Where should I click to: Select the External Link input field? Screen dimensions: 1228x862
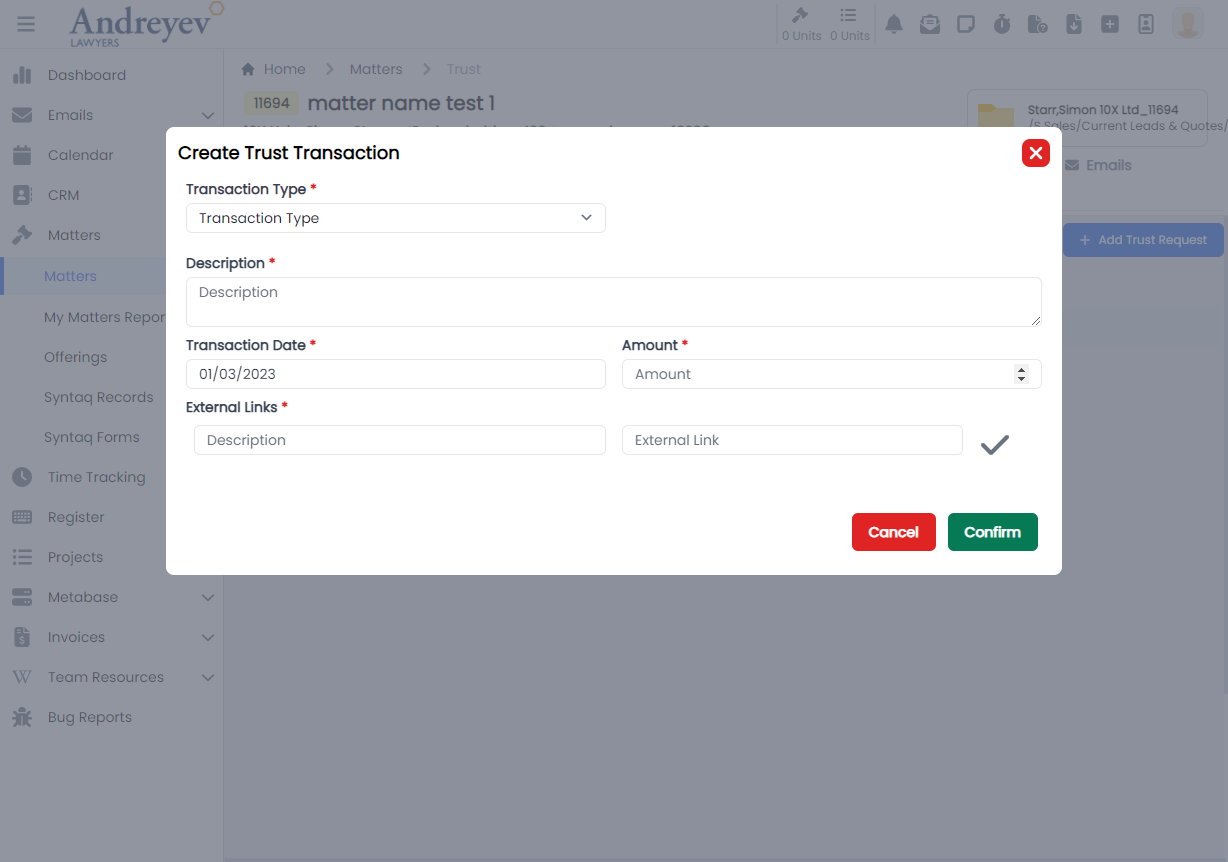(x=791, y=440)
